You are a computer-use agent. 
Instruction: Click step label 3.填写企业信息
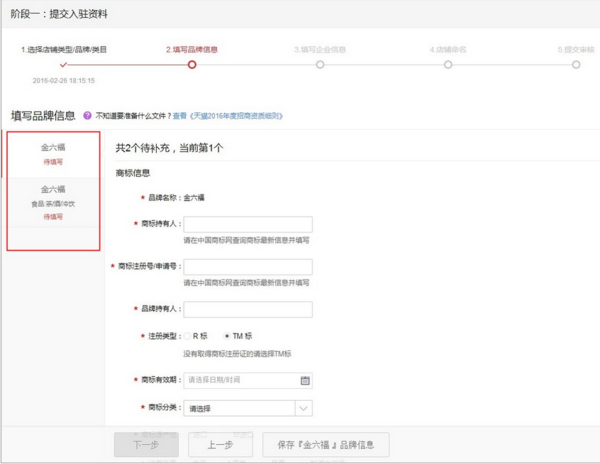(320, 49)
